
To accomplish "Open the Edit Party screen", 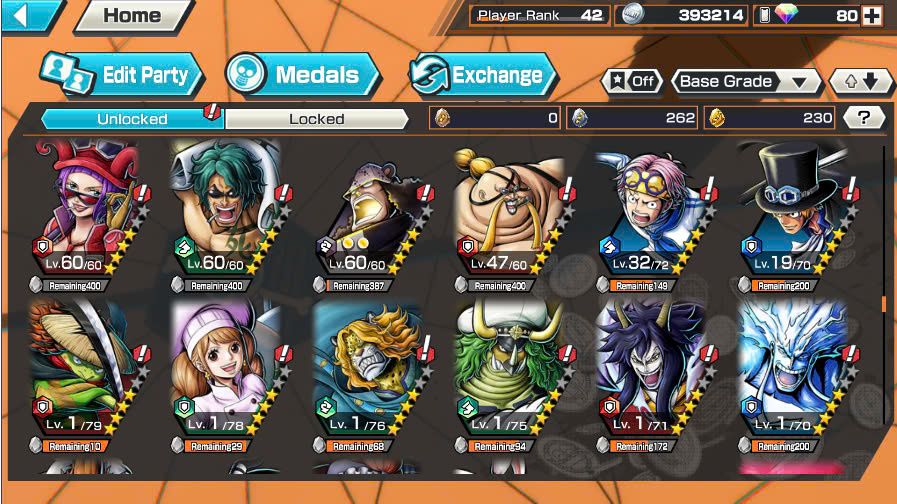I will pos(121,74).
